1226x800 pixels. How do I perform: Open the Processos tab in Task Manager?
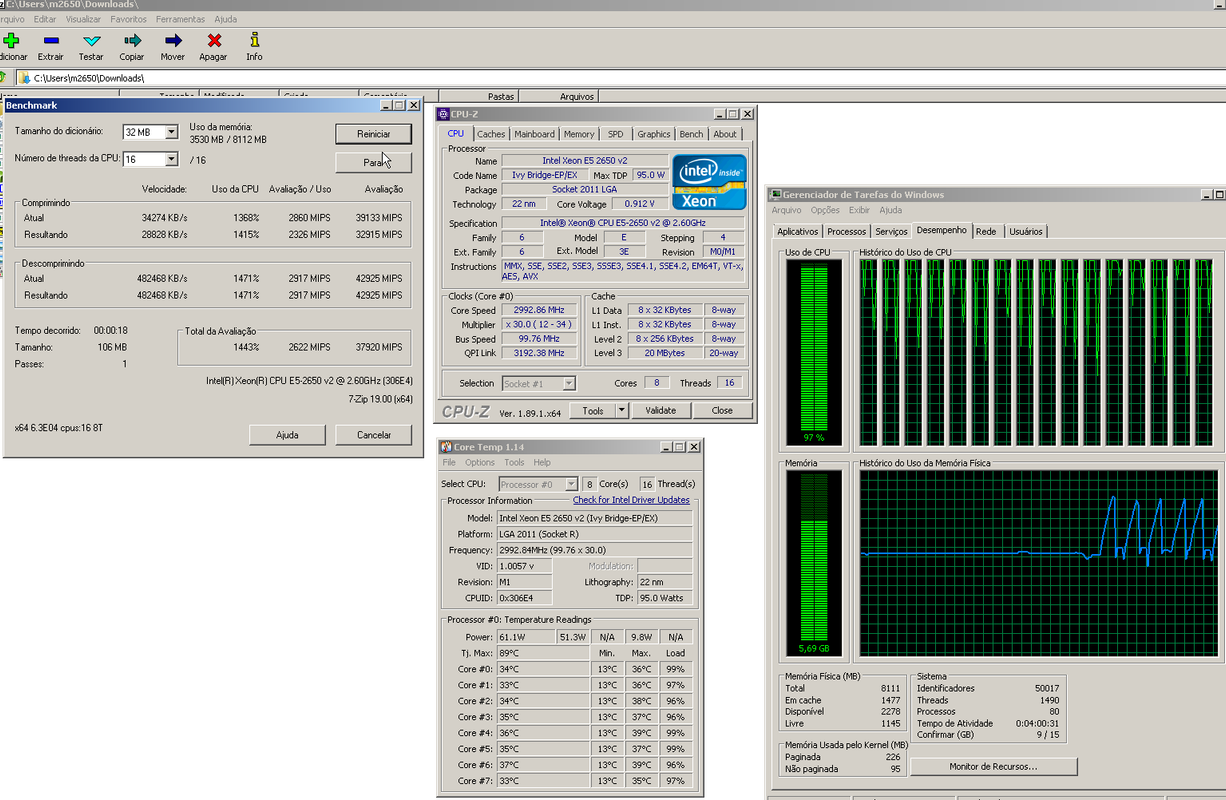[x=846, y=232]
